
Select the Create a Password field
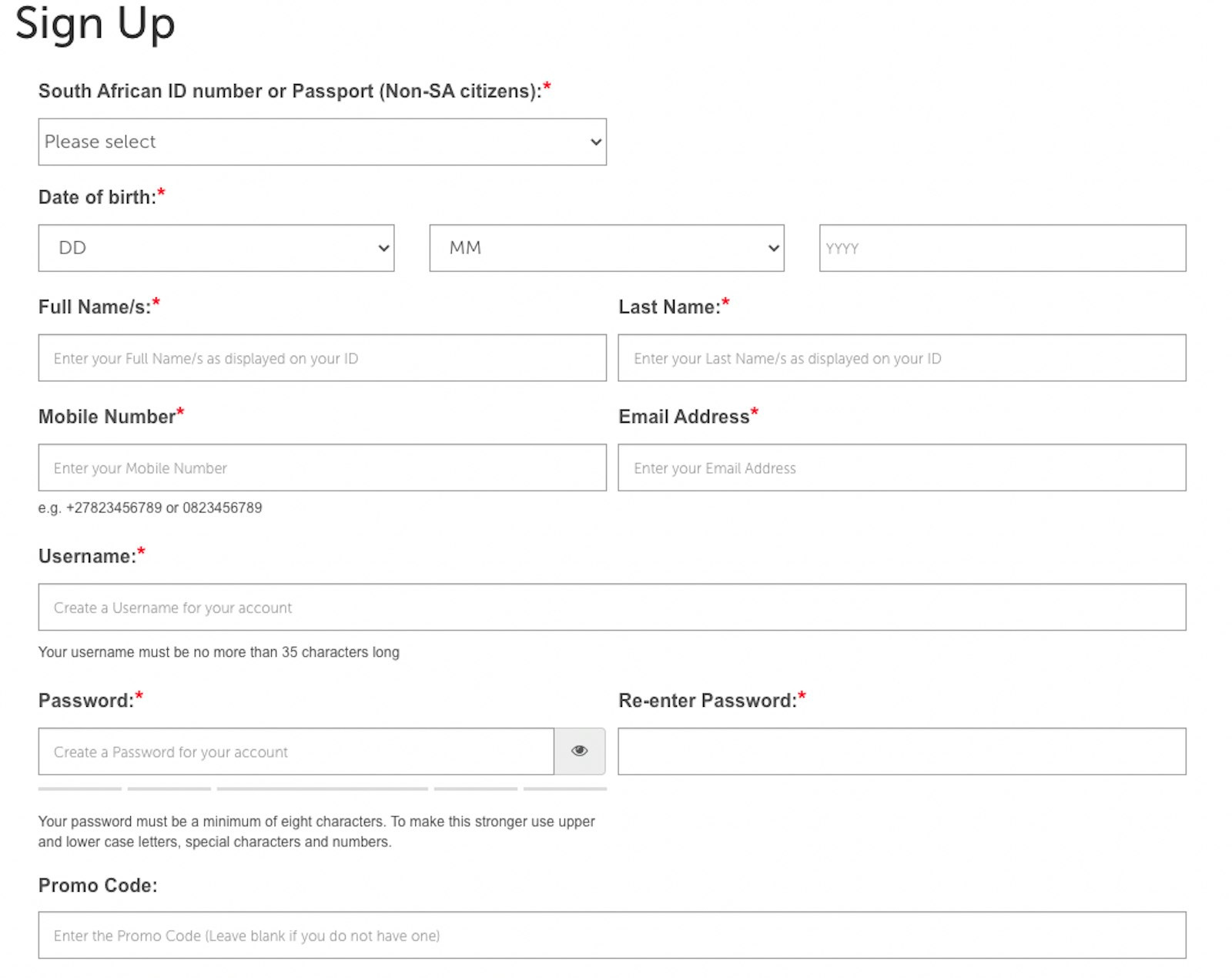click(x=296, y=751)
